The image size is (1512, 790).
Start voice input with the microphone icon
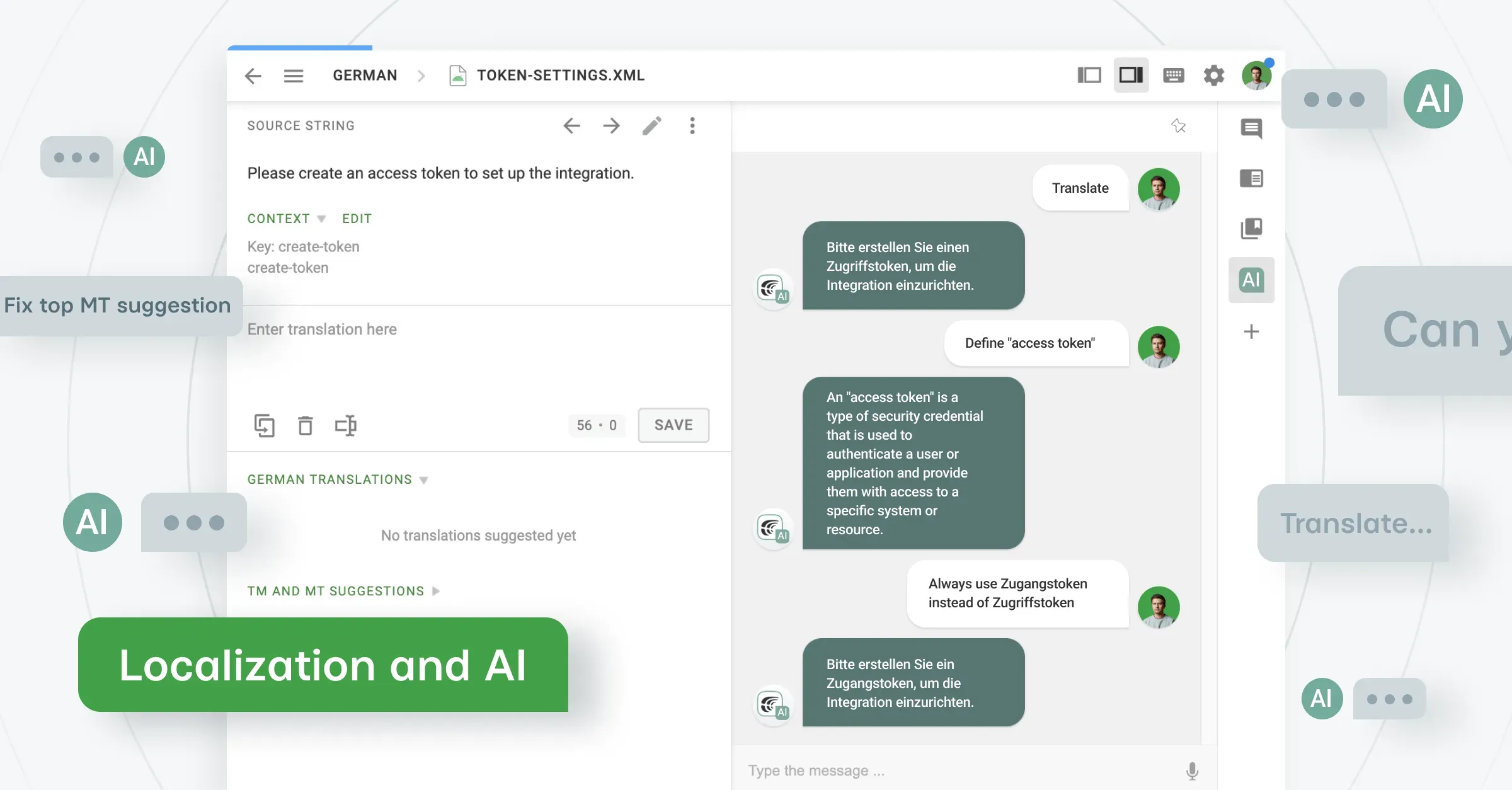(1191, 770)
